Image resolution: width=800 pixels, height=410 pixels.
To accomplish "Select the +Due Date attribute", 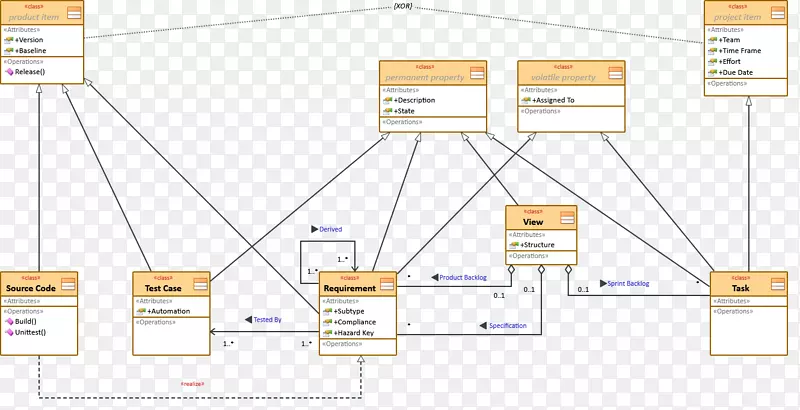I will coord(736,72).
